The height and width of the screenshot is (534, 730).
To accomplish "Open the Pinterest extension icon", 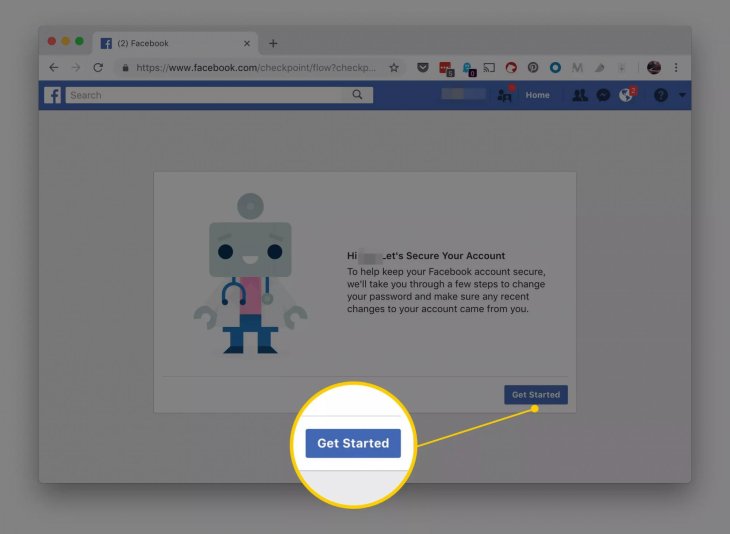I will coord(533,68).
